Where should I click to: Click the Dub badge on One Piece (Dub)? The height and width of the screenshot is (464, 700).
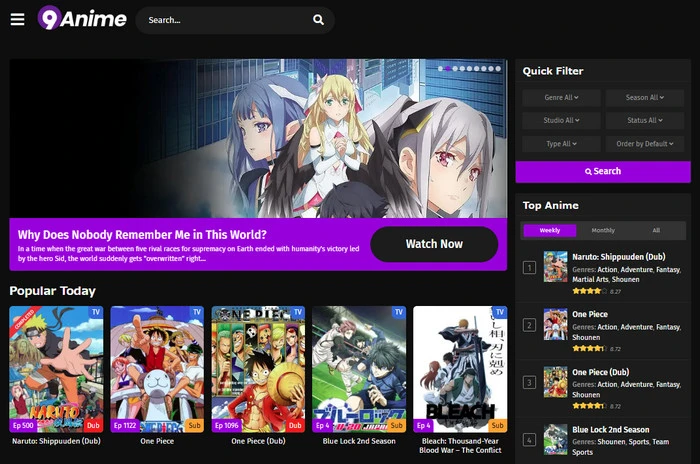click(295, 425)
